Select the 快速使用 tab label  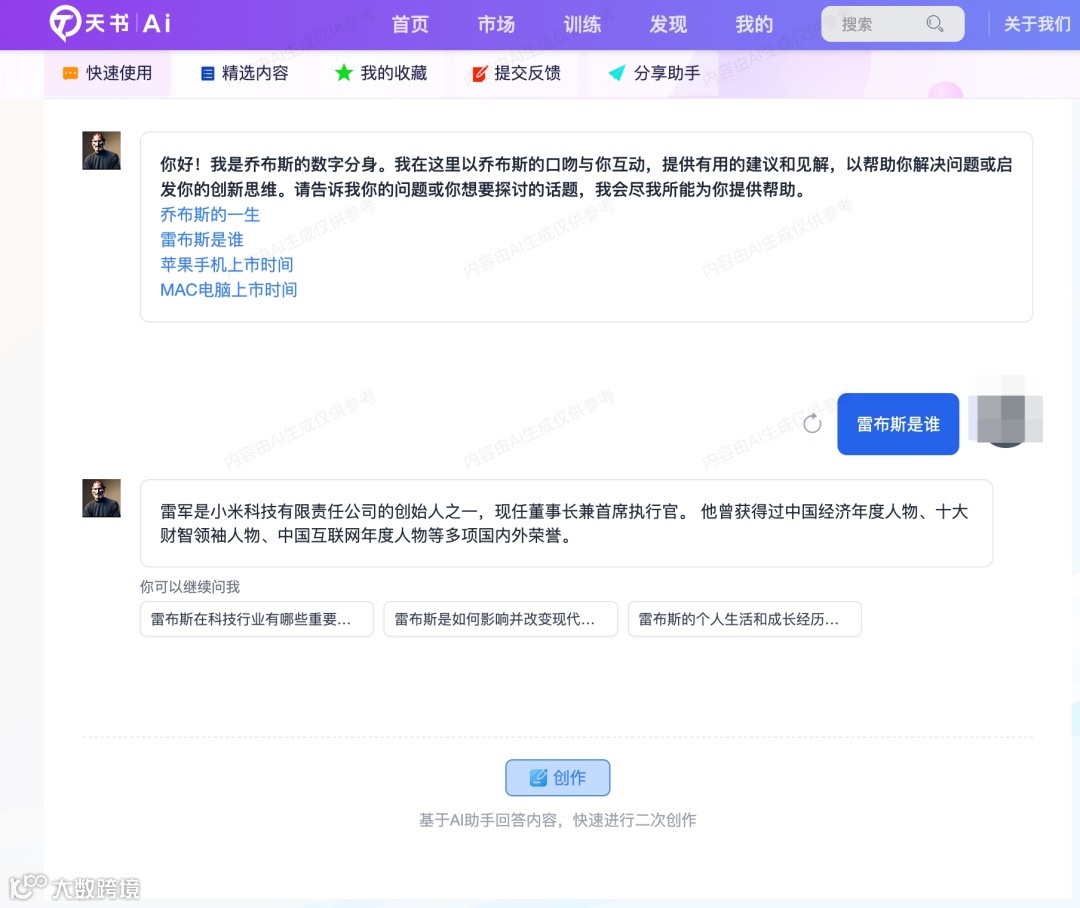119,73
